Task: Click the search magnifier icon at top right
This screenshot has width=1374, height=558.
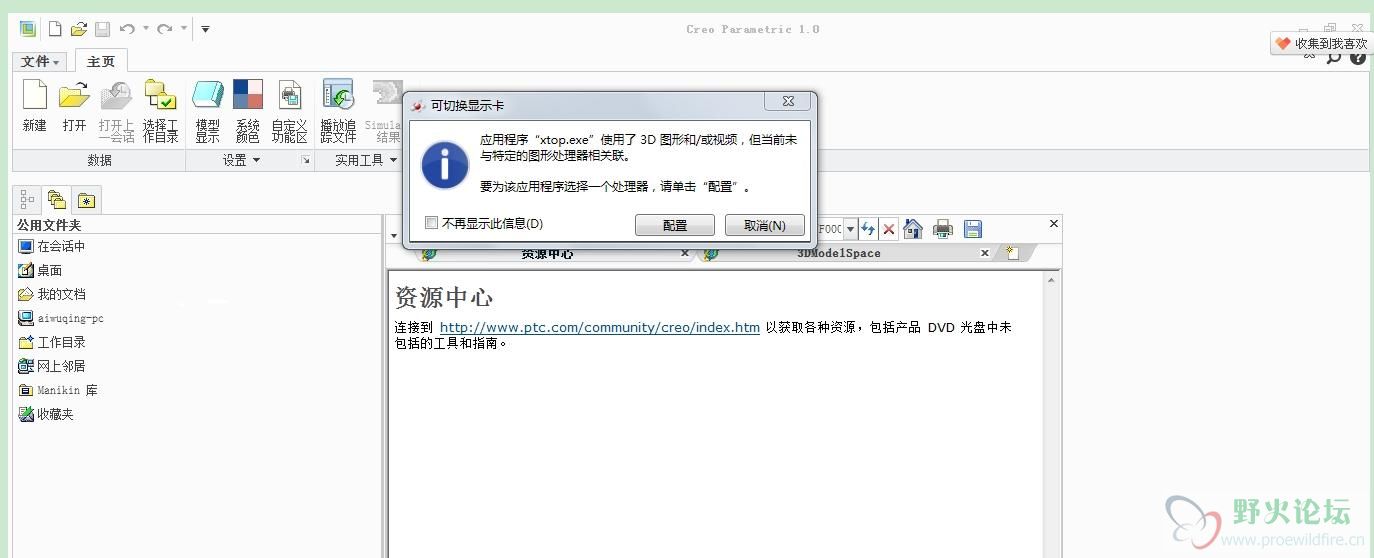Action: 1334,58
